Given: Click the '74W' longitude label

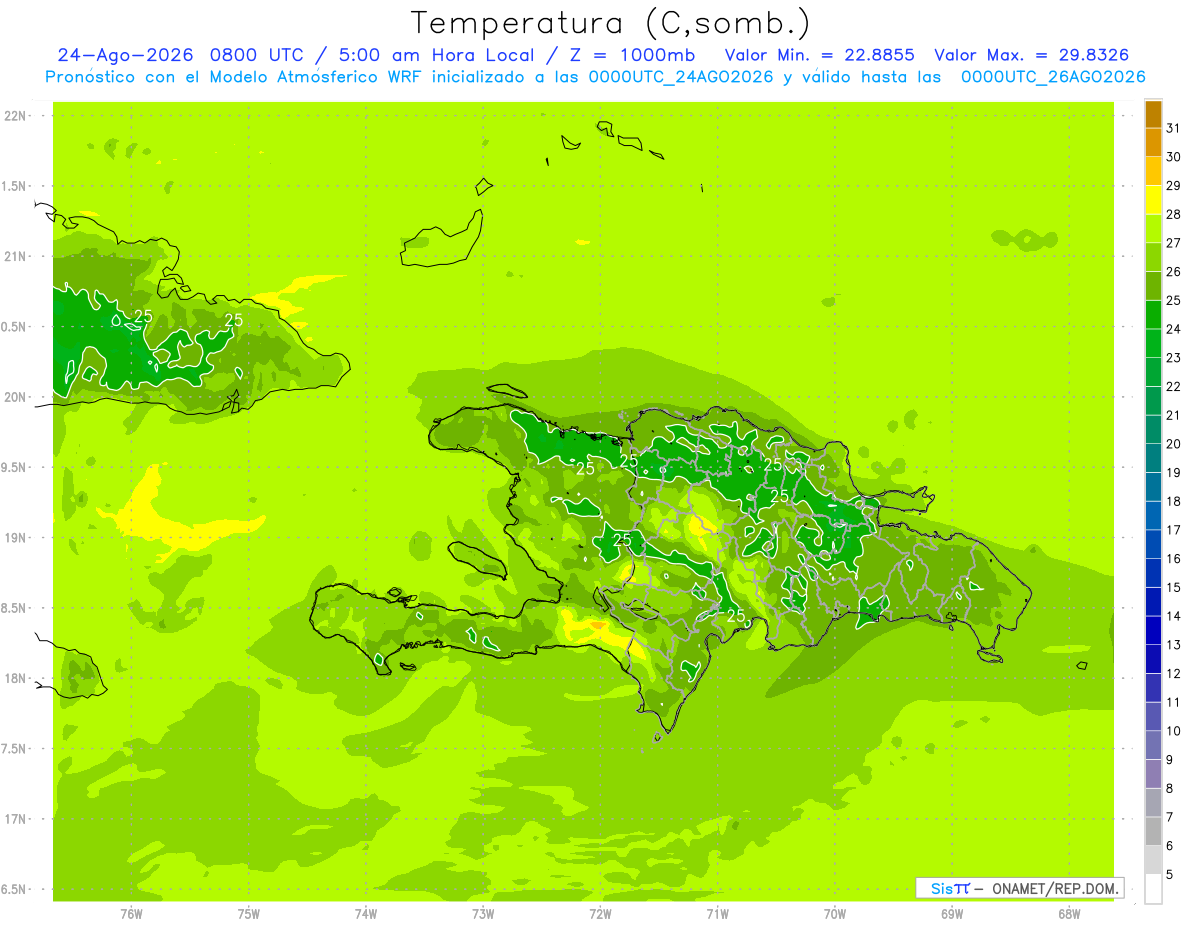Looking at the screenshot, I should coord(365,914).
